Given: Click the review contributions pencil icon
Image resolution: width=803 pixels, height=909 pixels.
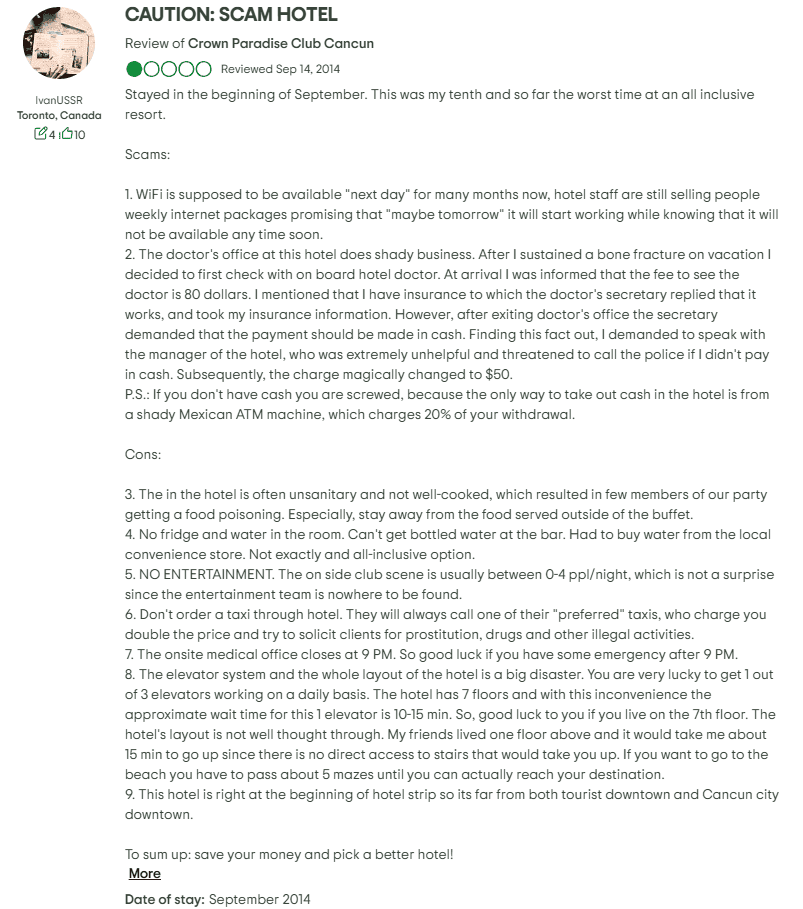Looking at the screenshot, I should pos(40,134).
